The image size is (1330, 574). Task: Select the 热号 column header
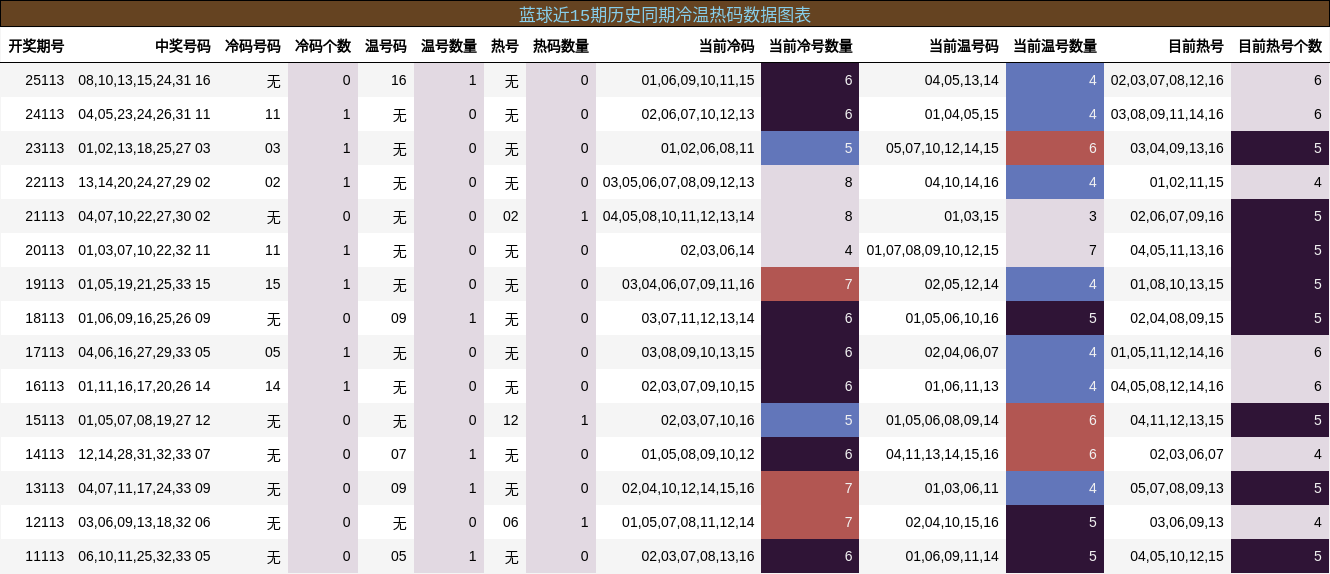[x=505, y=46]
